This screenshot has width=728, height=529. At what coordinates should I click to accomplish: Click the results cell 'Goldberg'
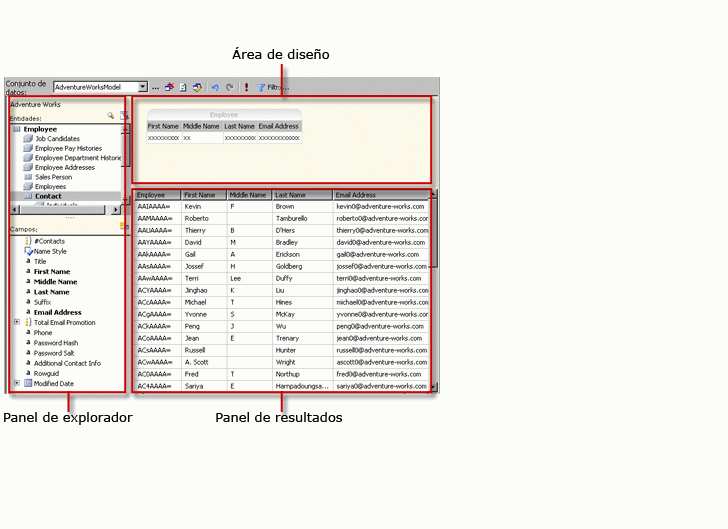coord(289,267)
